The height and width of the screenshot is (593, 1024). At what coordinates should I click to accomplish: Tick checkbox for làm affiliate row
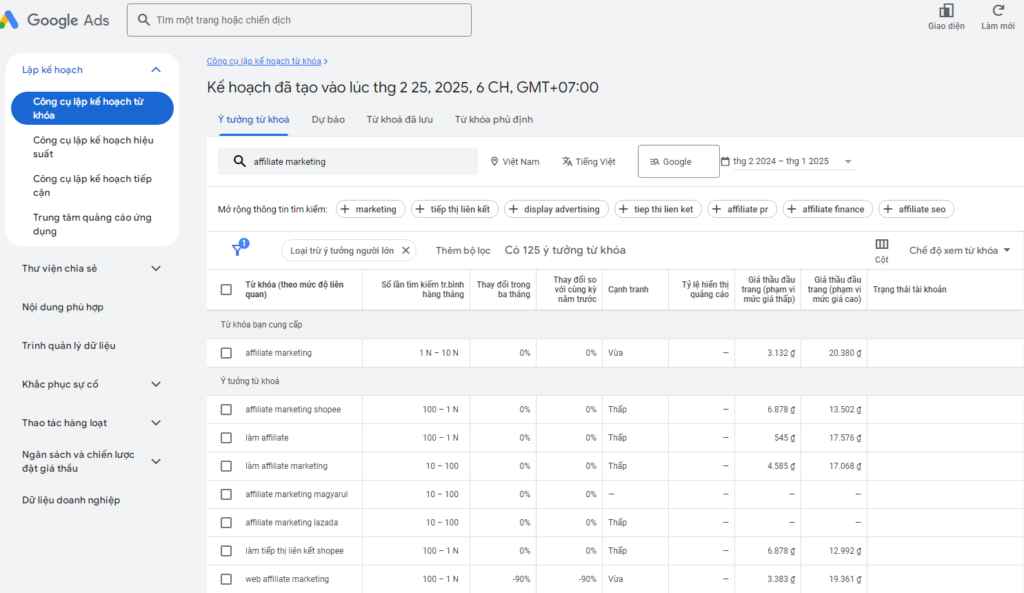point(226,438)
